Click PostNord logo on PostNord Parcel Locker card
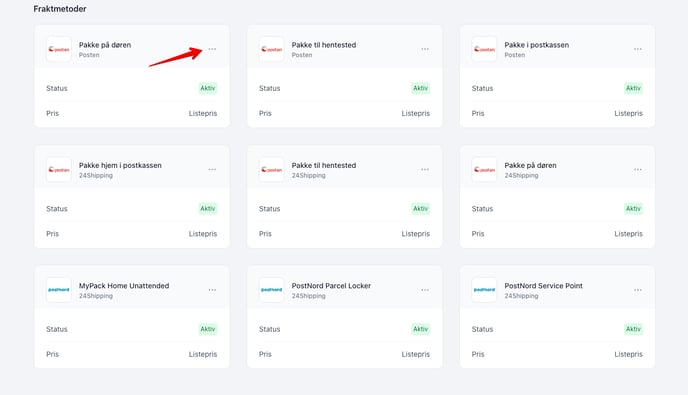The width and height of the screenshot is (688, 395). 272,290
